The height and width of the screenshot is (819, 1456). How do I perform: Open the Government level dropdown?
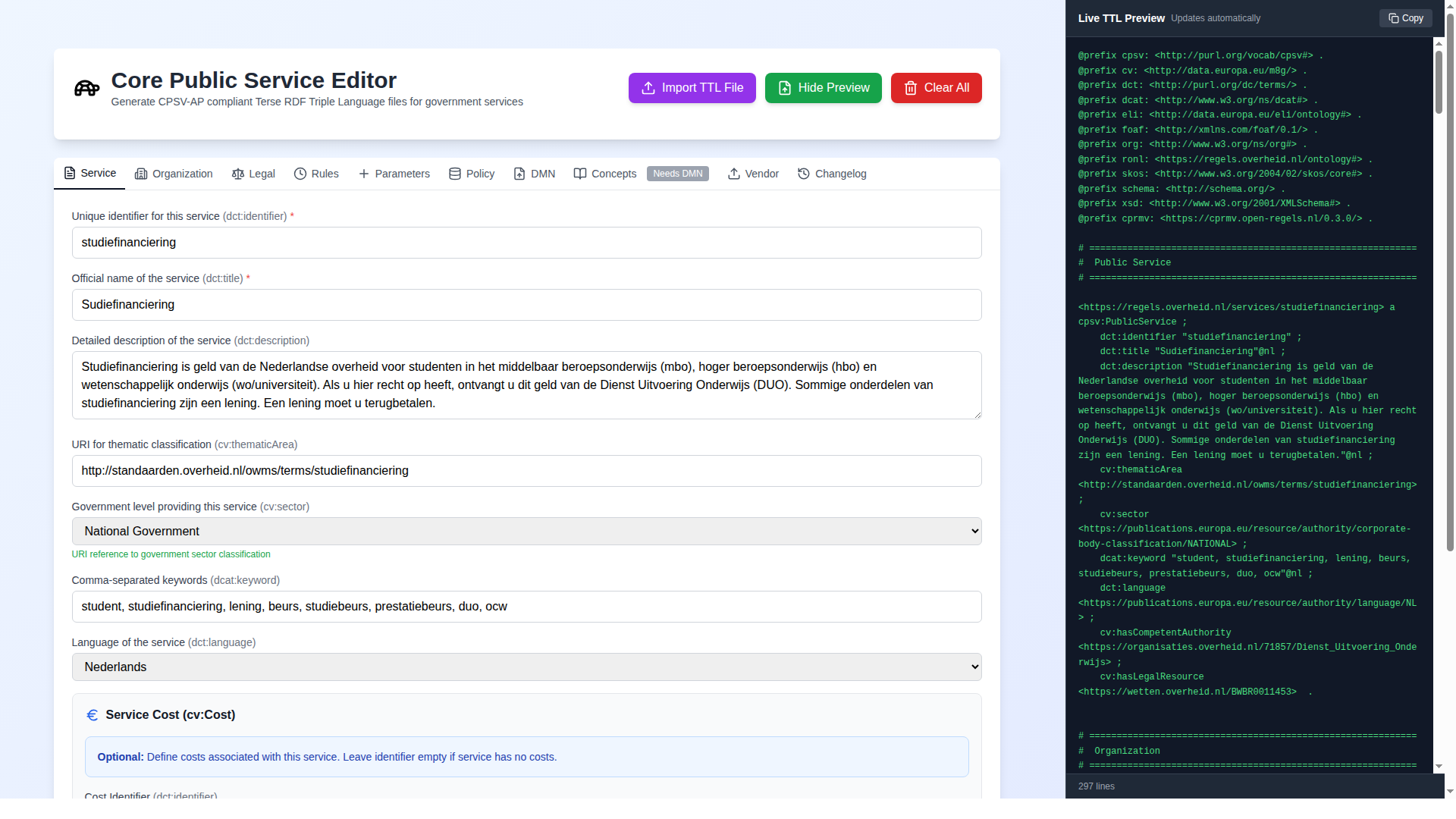pyautogui.click(x=526, y=531)
